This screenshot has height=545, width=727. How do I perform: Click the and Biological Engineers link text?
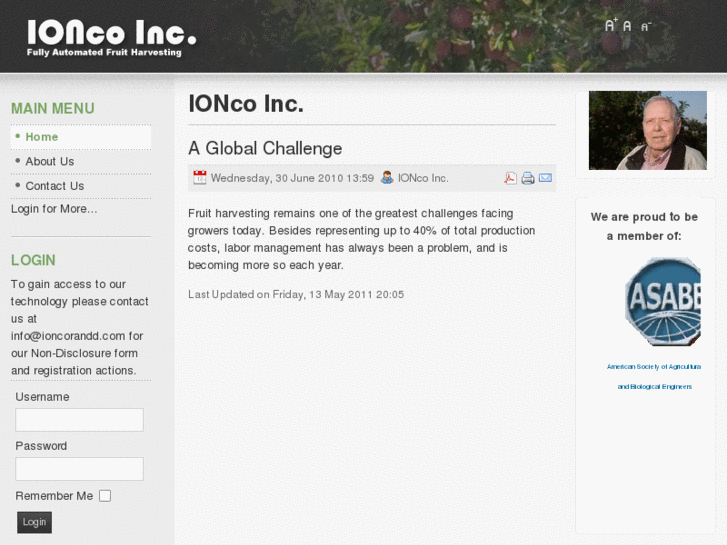click(654, 386)
